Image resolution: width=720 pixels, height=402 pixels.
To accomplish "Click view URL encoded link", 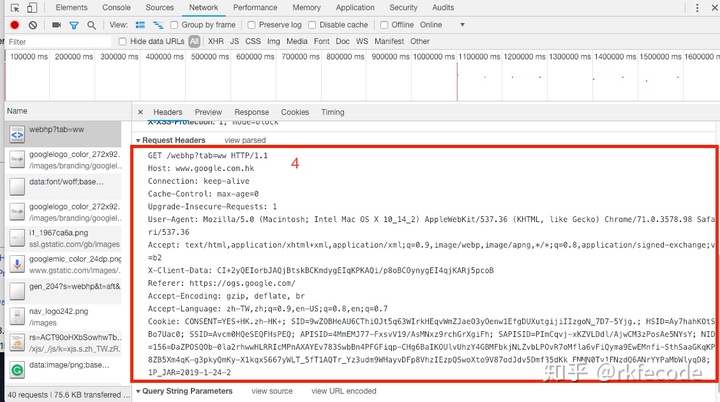I will tap(343, 391).
